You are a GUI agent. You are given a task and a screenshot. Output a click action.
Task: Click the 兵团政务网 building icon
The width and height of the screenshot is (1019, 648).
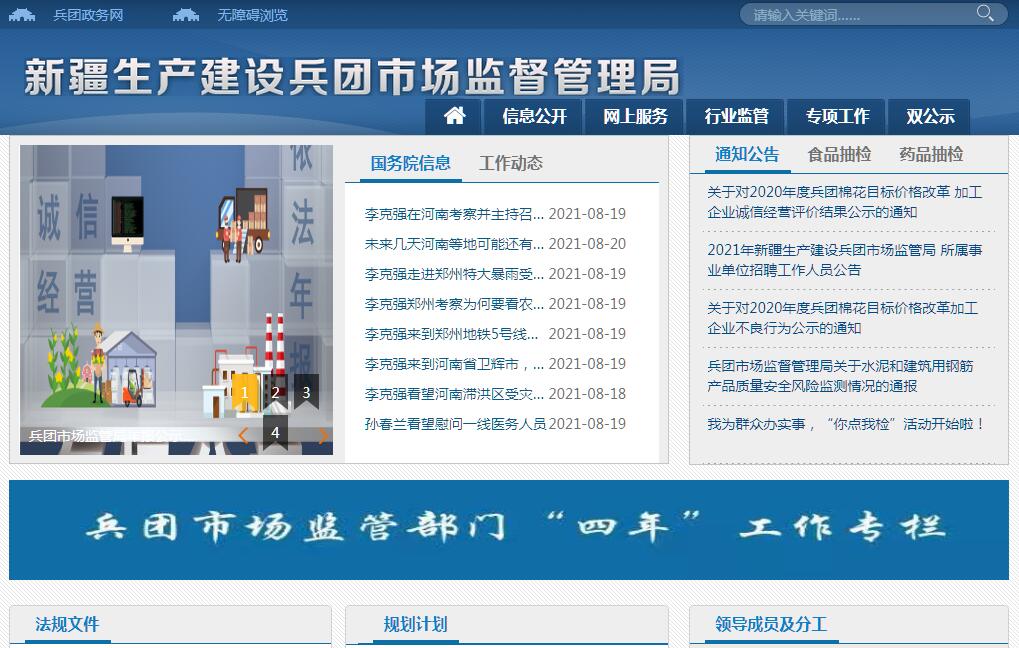[22, 15]
